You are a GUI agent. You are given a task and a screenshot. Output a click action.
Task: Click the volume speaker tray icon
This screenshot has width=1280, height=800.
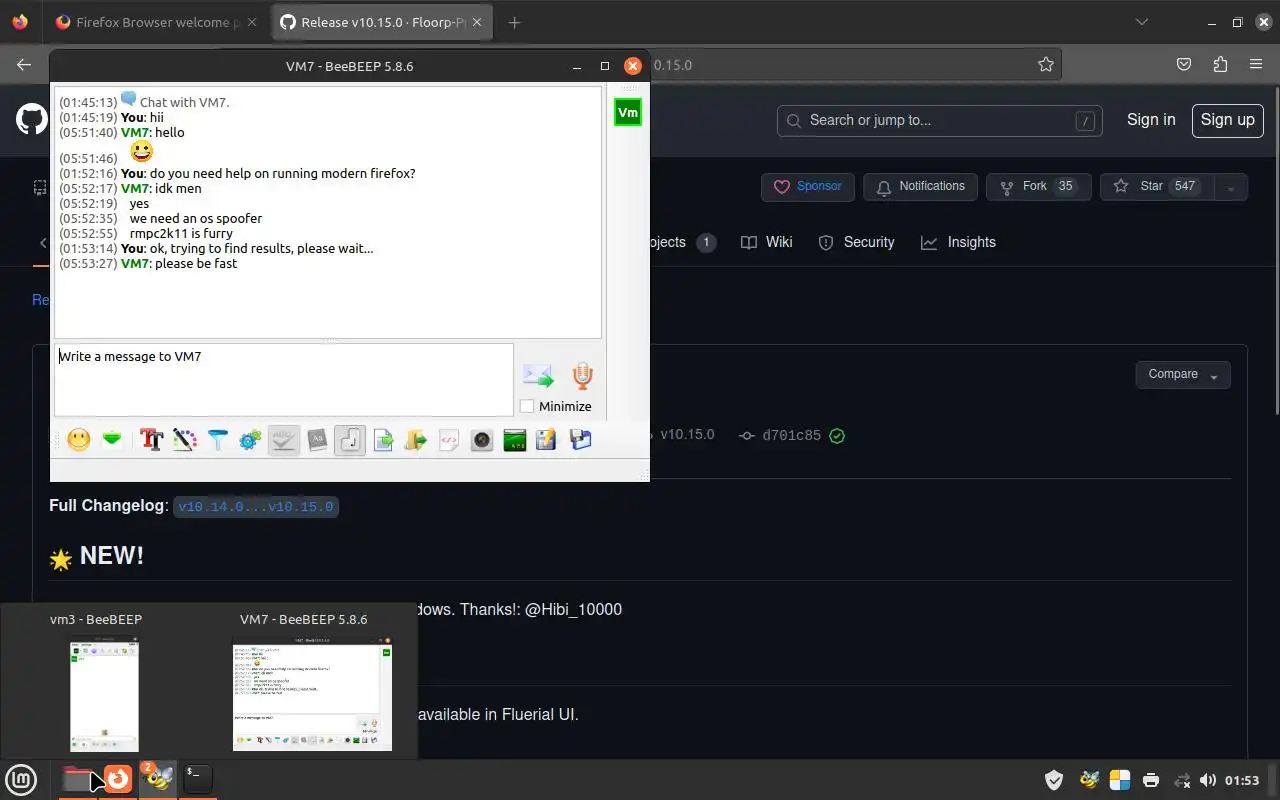1208,780
